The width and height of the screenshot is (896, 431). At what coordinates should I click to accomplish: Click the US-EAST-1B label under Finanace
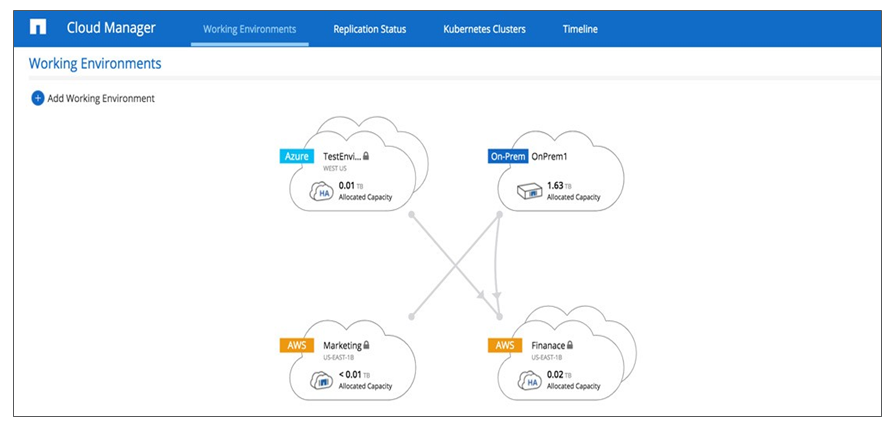pos(547,358)
